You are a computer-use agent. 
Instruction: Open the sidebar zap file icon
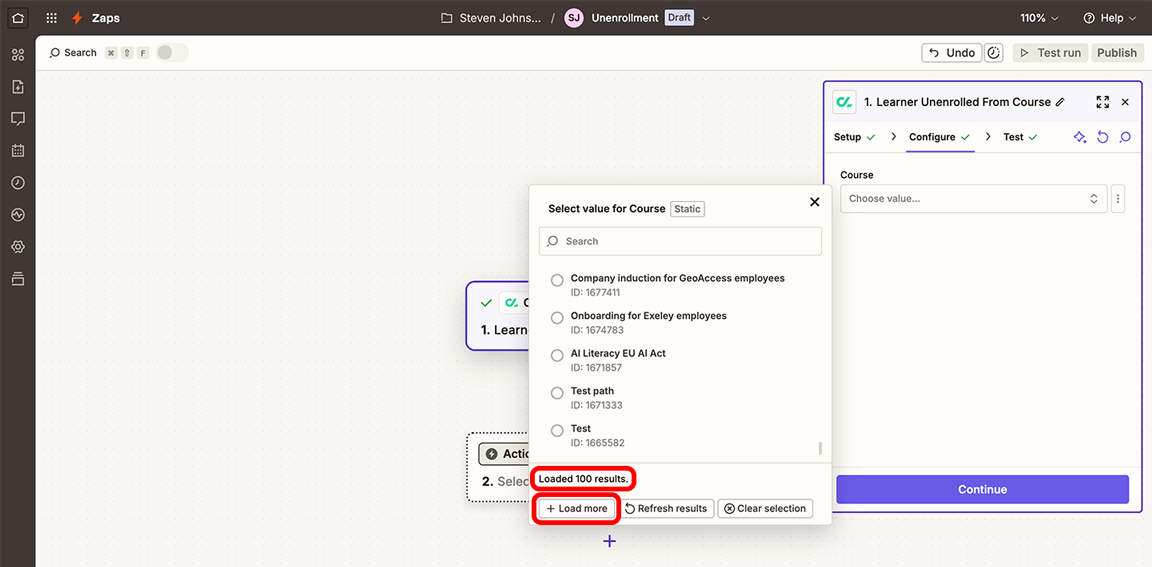(x=18, y=87)
